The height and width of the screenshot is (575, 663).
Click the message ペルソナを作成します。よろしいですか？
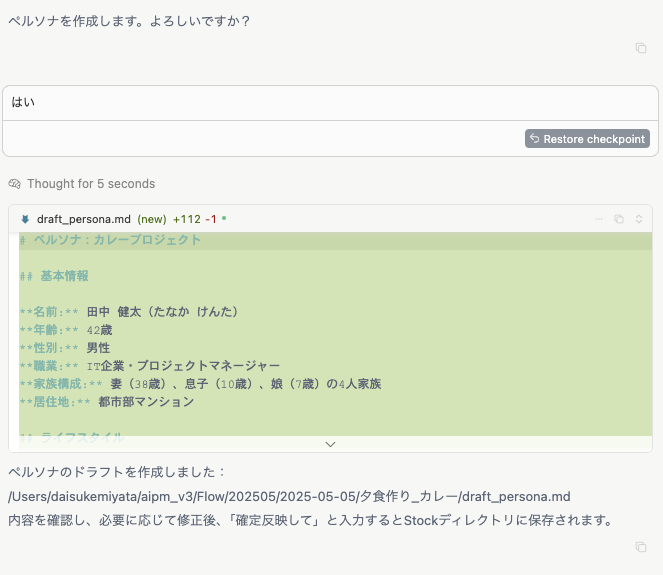[129, 21]
